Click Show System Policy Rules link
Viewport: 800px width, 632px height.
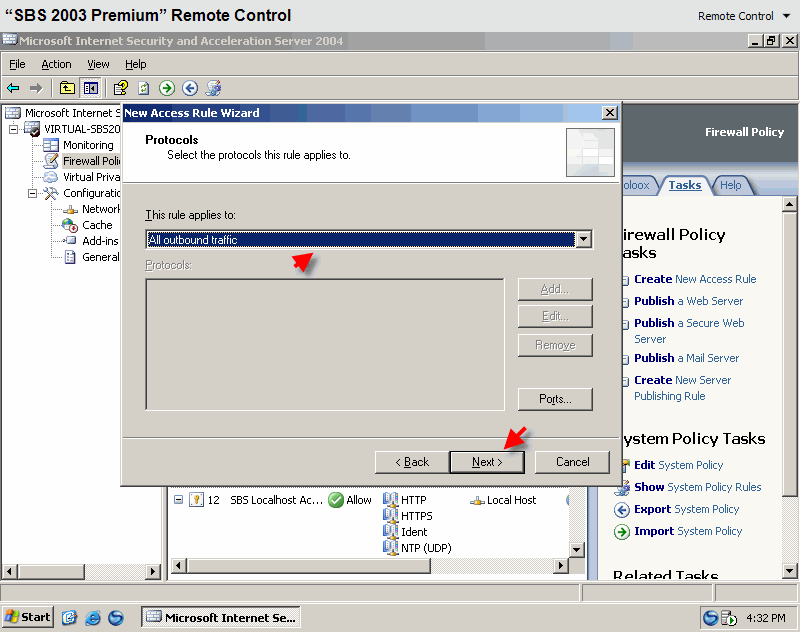[x=697, y=487]
